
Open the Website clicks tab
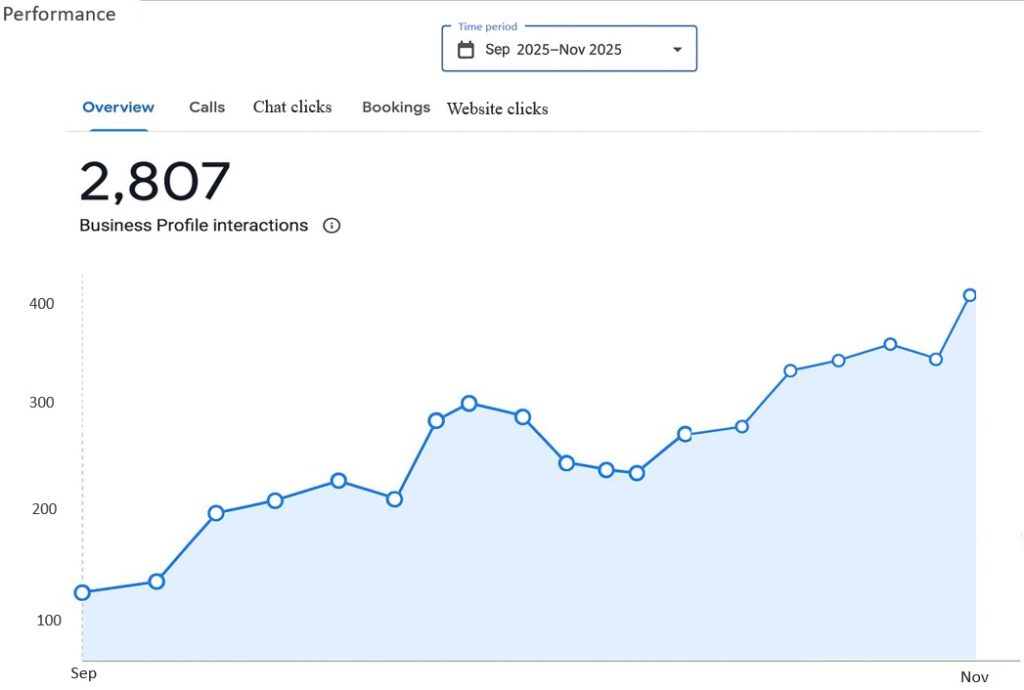[497, 109]
